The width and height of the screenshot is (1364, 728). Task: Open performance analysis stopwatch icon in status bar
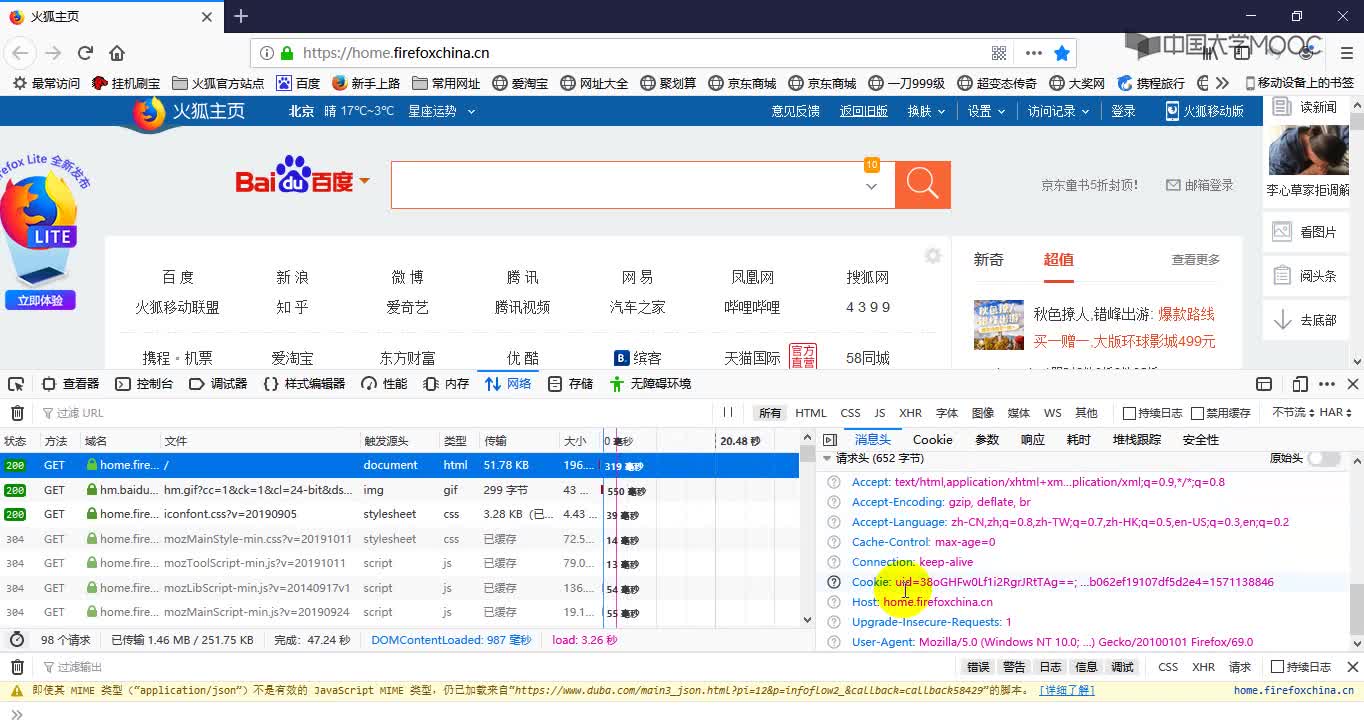click(17, 640)
